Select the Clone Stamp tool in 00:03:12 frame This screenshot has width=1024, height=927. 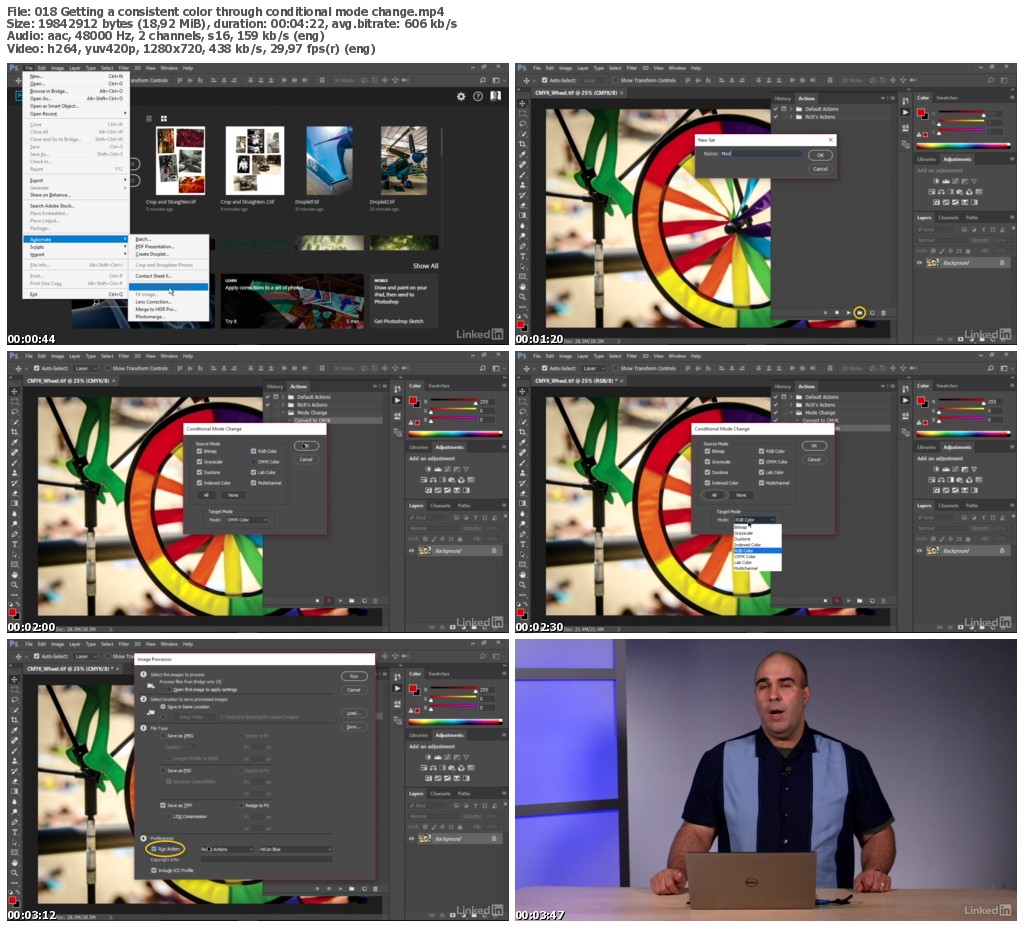[x=14, y=761]
